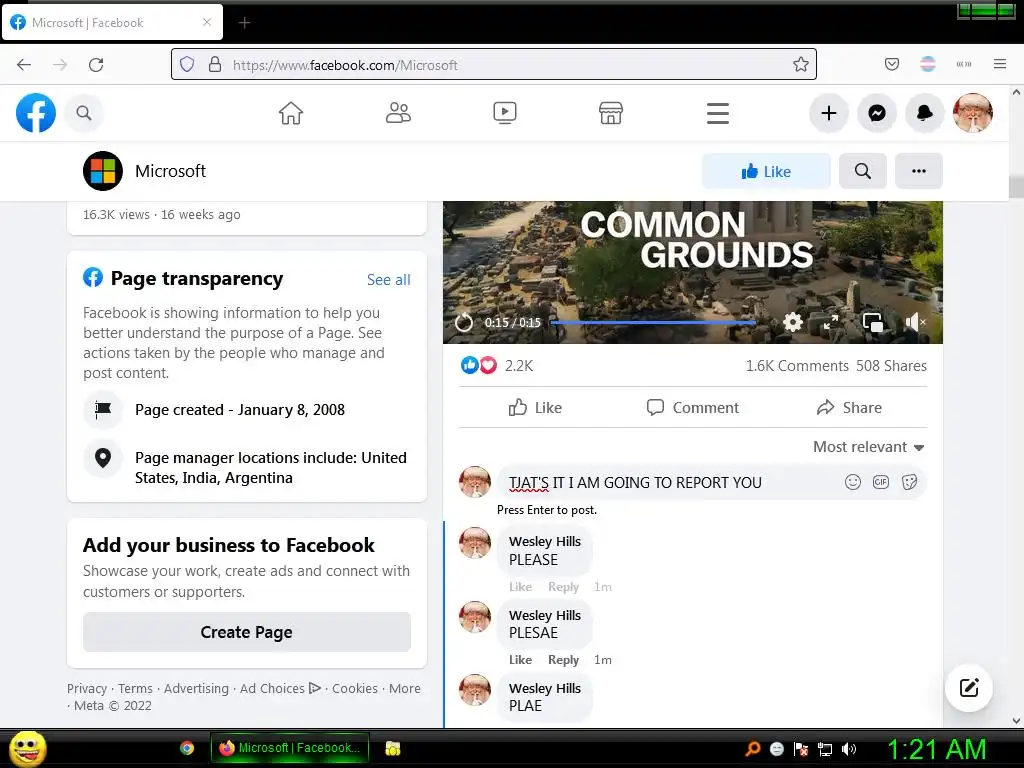Viewport: 1024px width, 768px height.
Task: Select the Microsoft | Facebook tab
Action: click(112, 22)
